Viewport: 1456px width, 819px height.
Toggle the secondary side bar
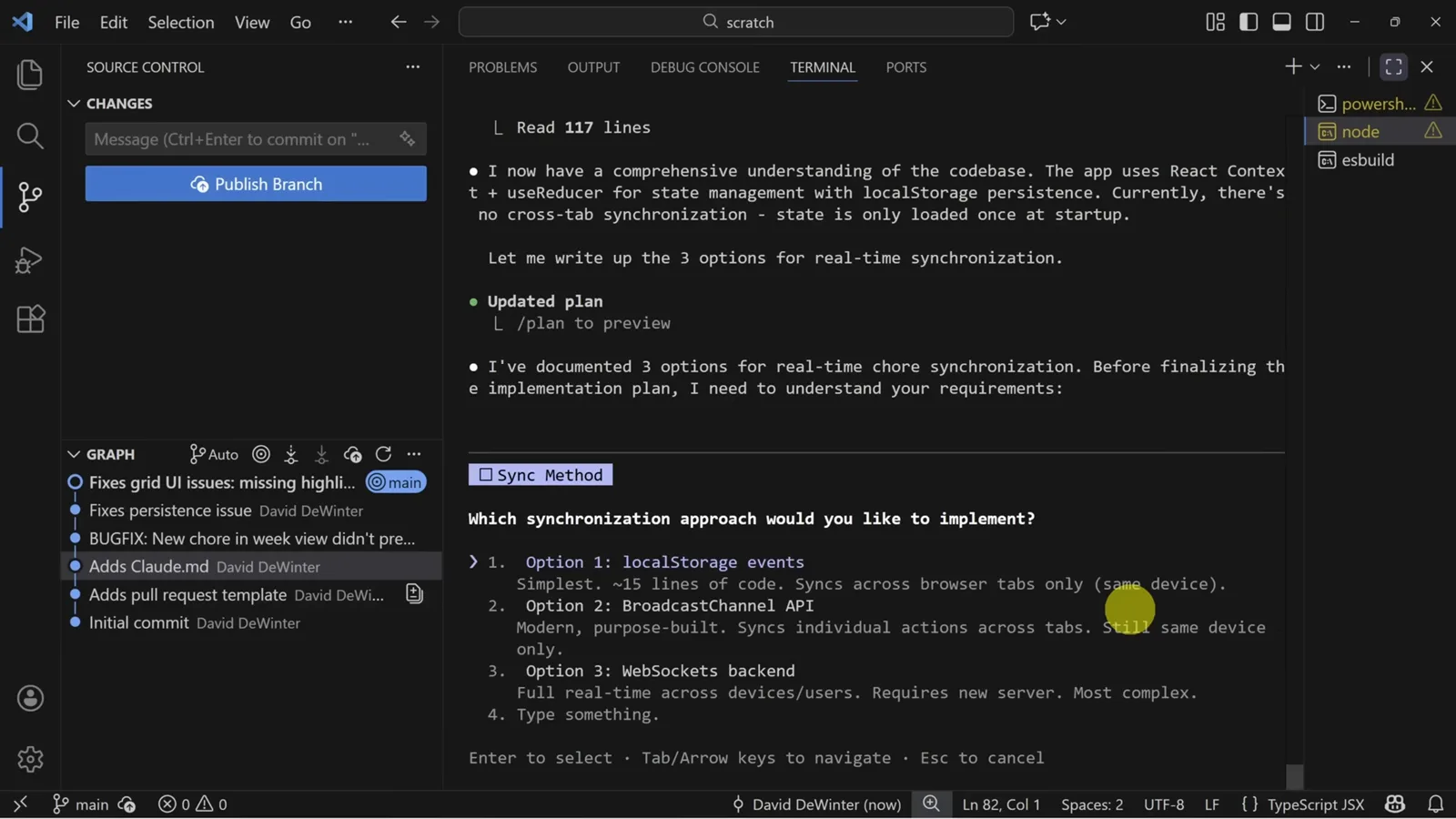[1315, 22]
